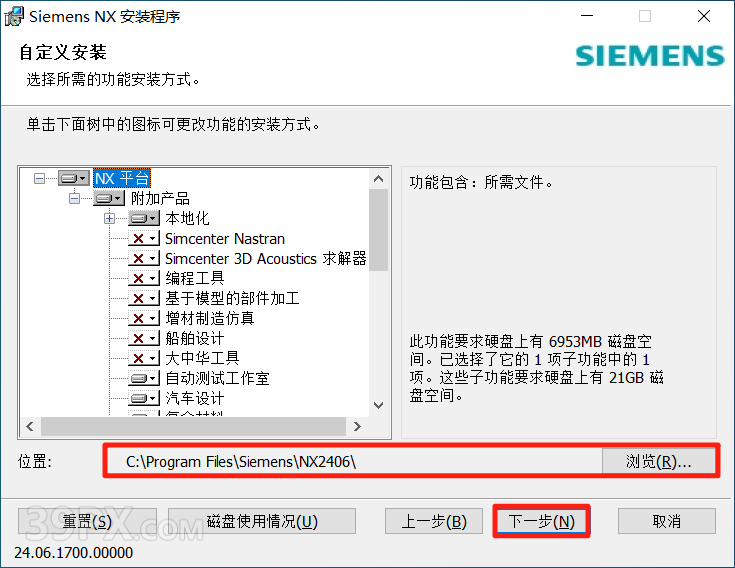The height and width of the screenshot is (568, 735).
Task: Click red X icon beside 编程工具
Action: (144, 278)
